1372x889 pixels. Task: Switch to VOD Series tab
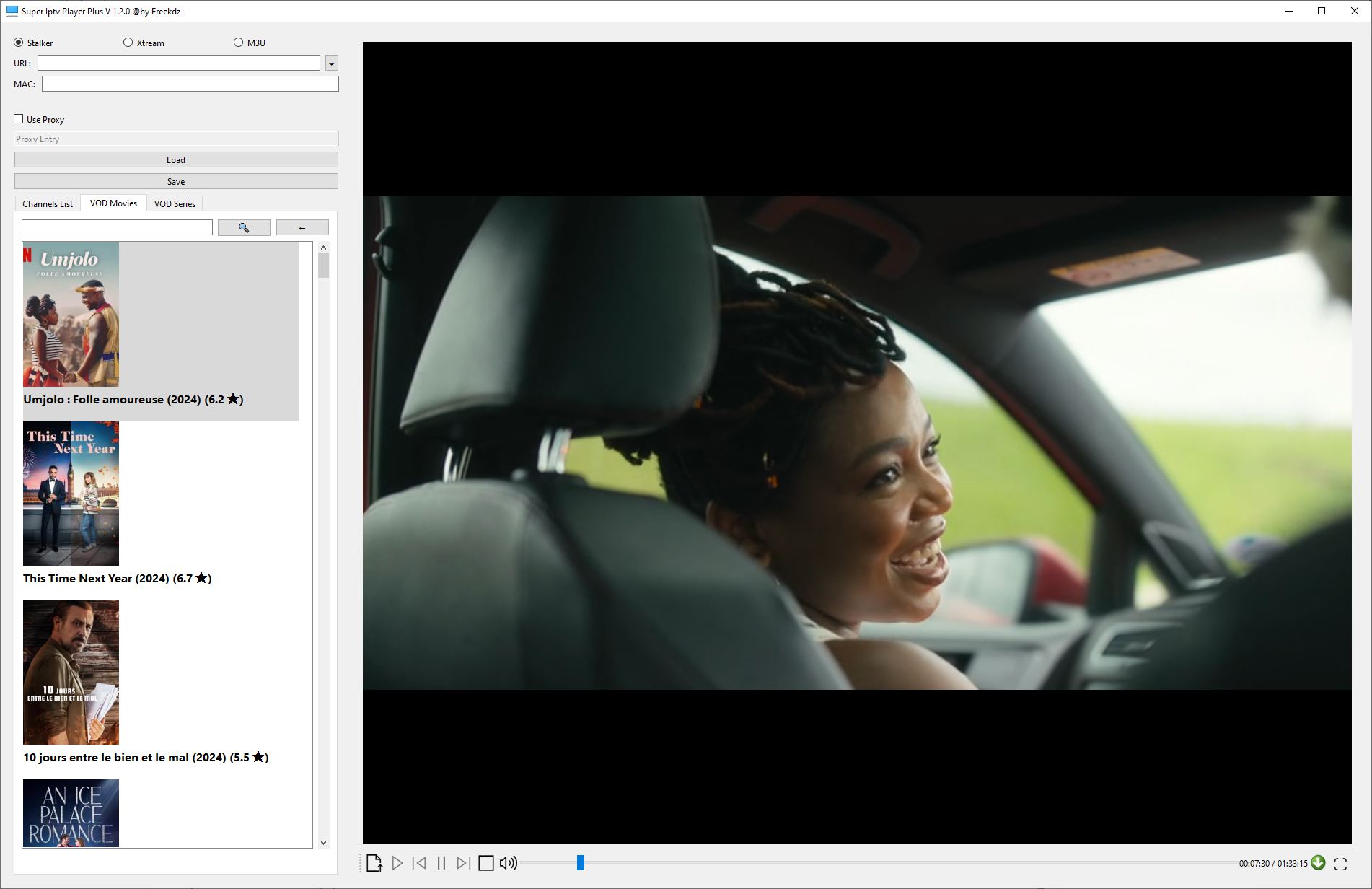175,203
